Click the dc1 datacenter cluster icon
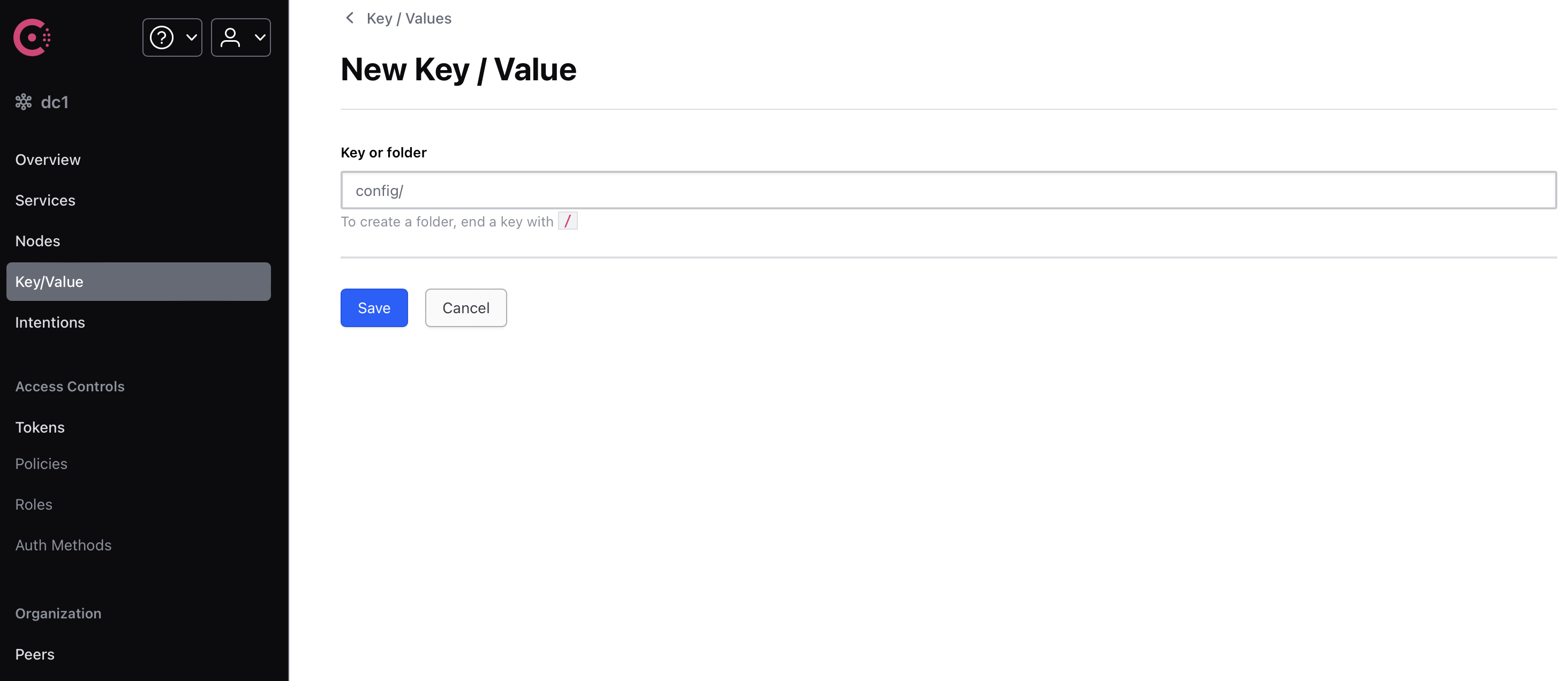 tap(23, 102)
